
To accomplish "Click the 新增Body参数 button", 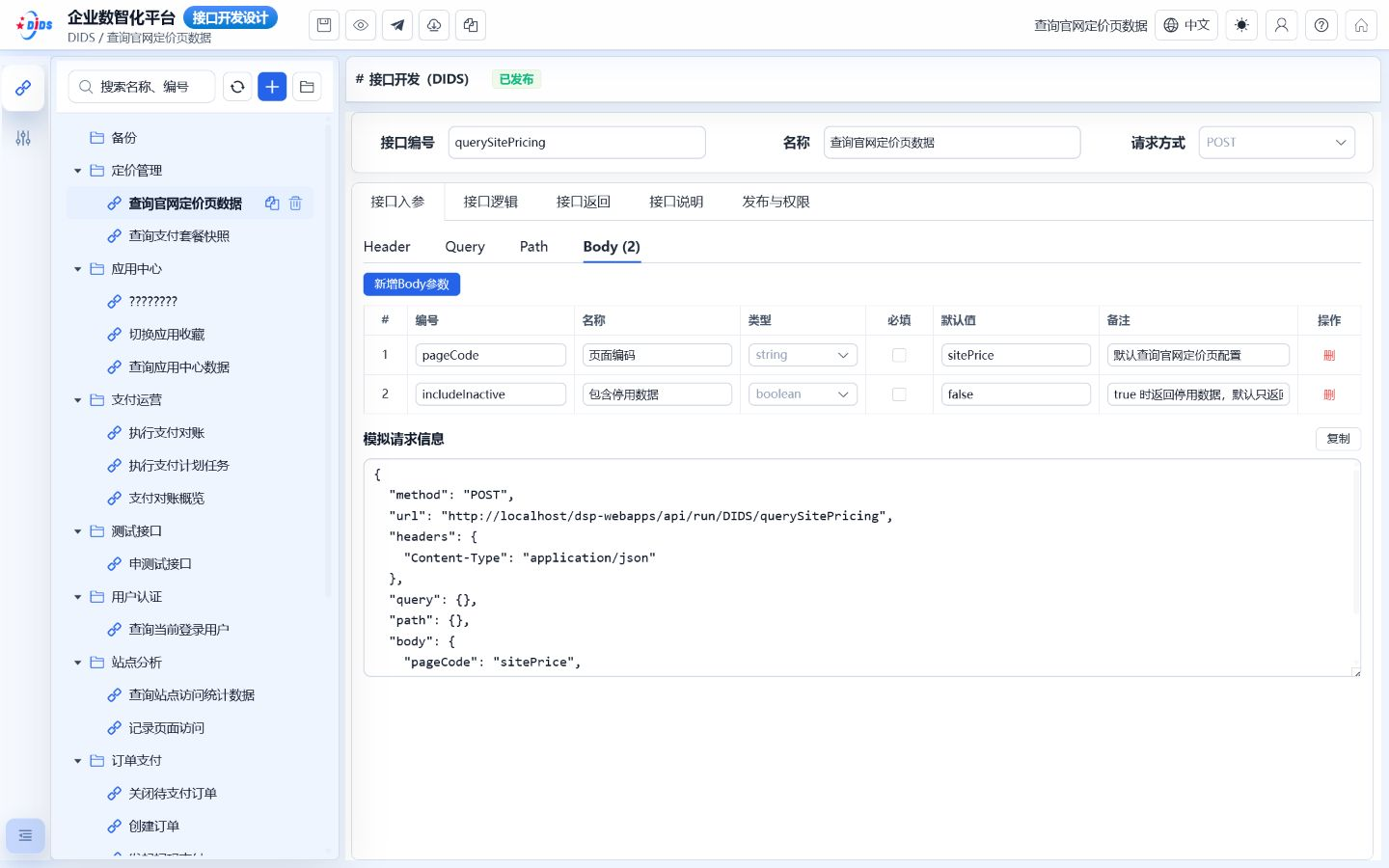I will (x=412, y=285).
